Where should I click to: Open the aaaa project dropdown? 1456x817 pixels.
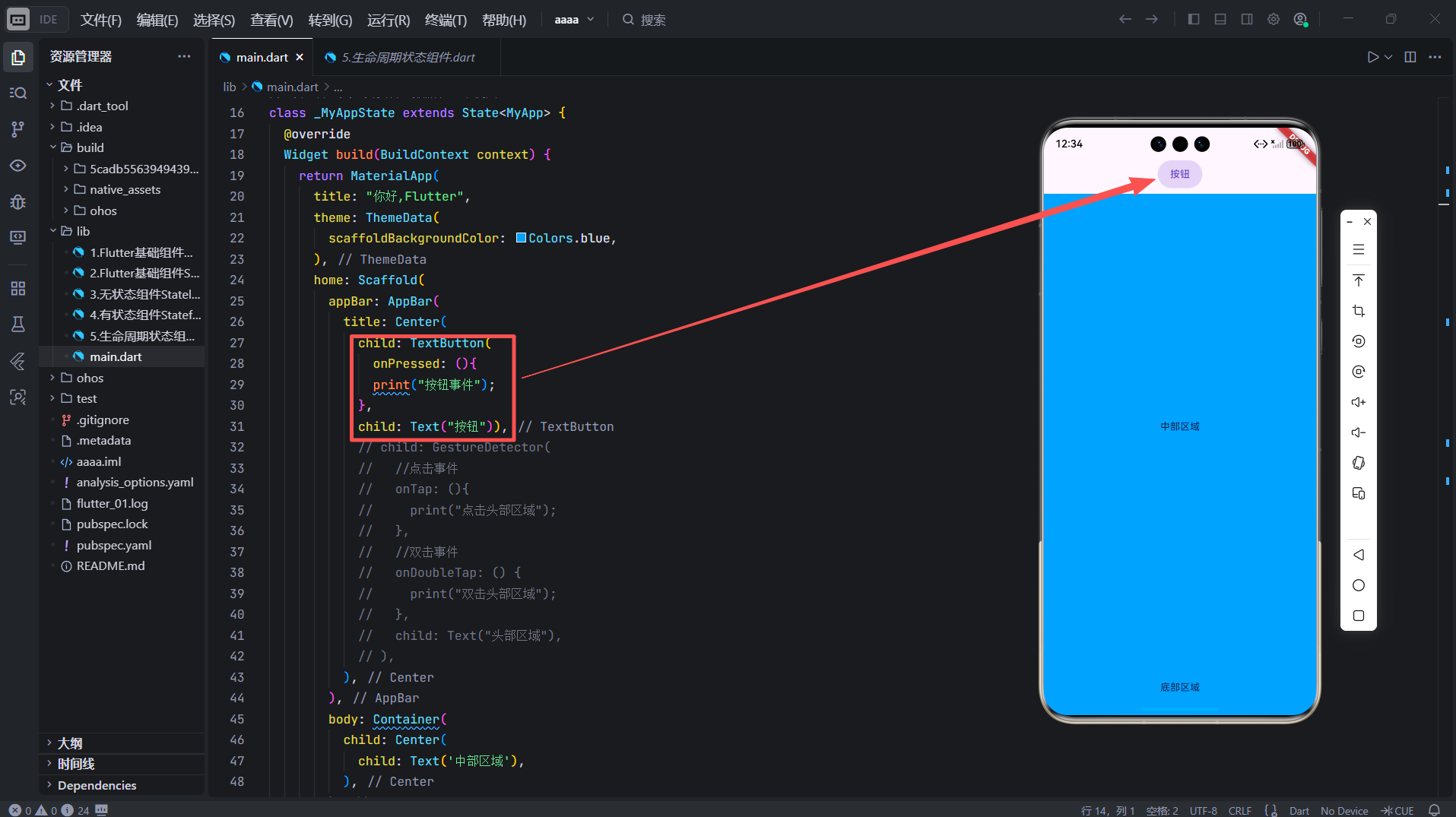[x=574, y=19]
